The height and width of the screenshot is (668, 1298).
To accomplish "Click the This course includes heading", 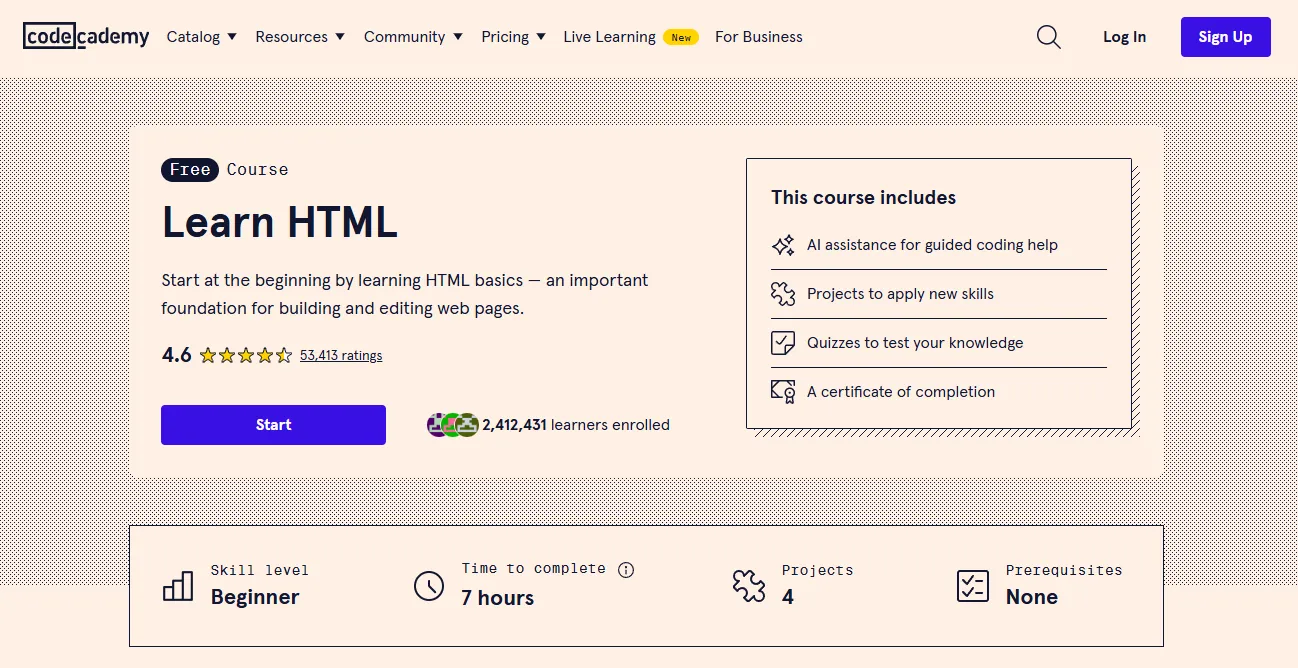I will coord(863,198).
